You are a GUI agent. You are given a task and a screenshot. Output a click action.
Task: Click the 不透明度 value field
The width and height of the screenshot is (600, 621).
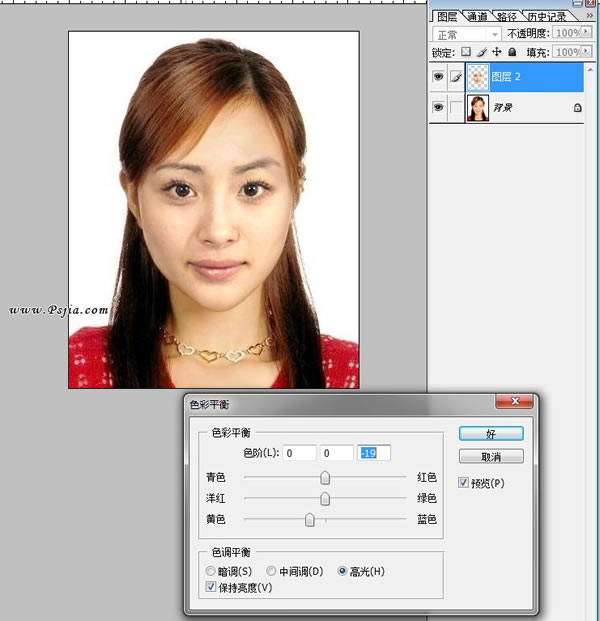[567, 32]
